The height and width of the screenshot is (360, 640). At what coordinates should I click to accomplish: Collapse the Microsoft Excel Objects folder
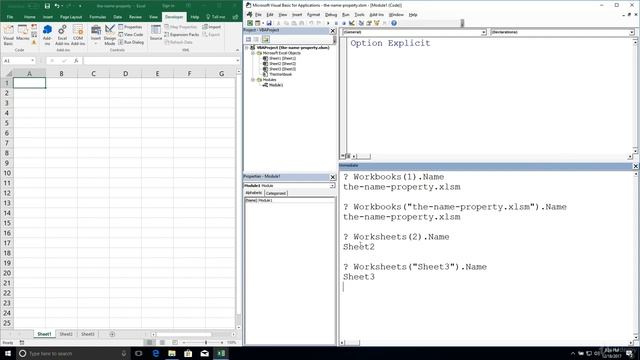[x=253, y=53]
